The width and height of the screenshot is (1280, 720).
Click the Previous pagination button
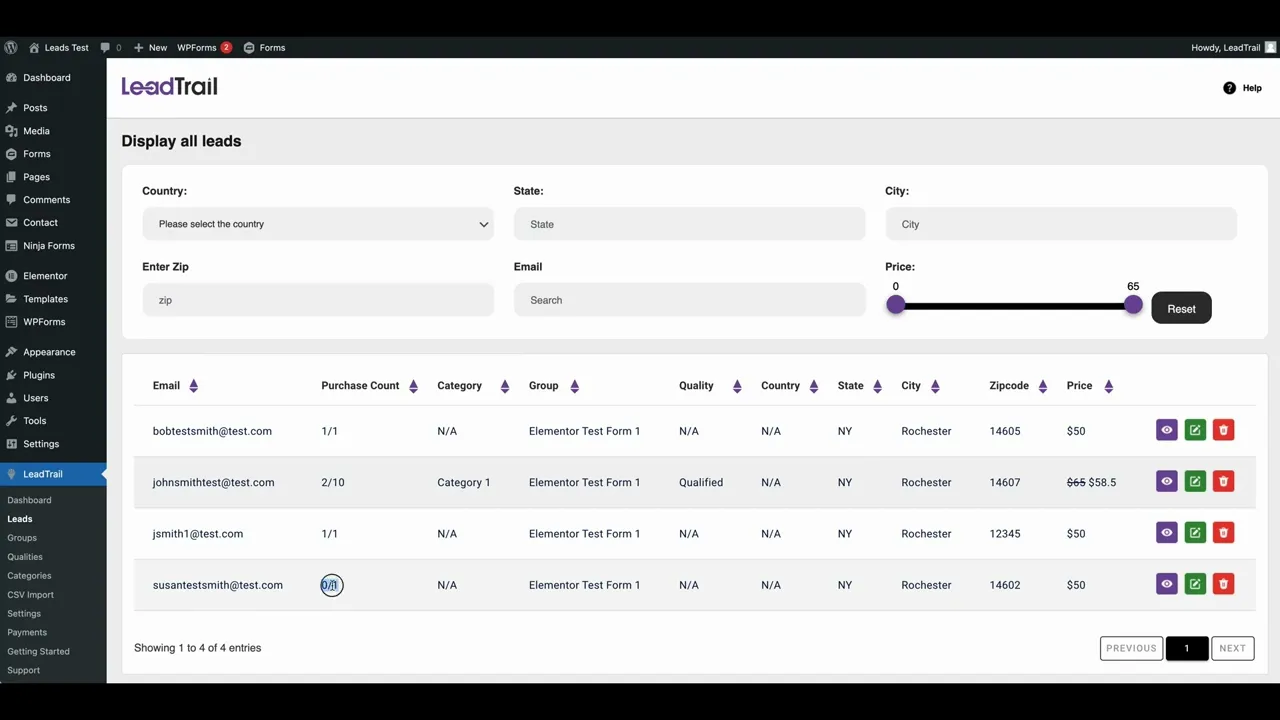click(1131, 648)
